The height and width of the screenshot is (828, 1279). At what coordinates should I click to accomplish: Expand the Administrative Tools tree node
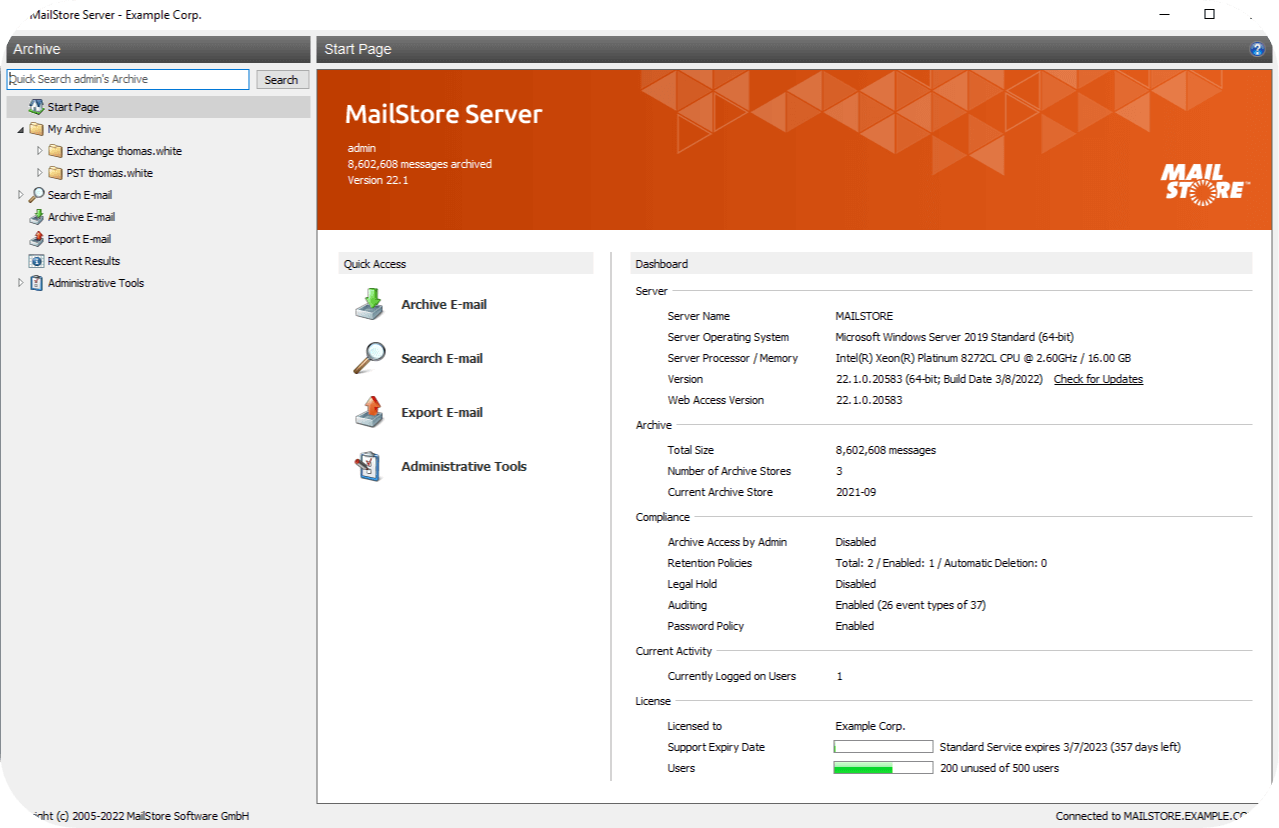click(x=21, y=283)
